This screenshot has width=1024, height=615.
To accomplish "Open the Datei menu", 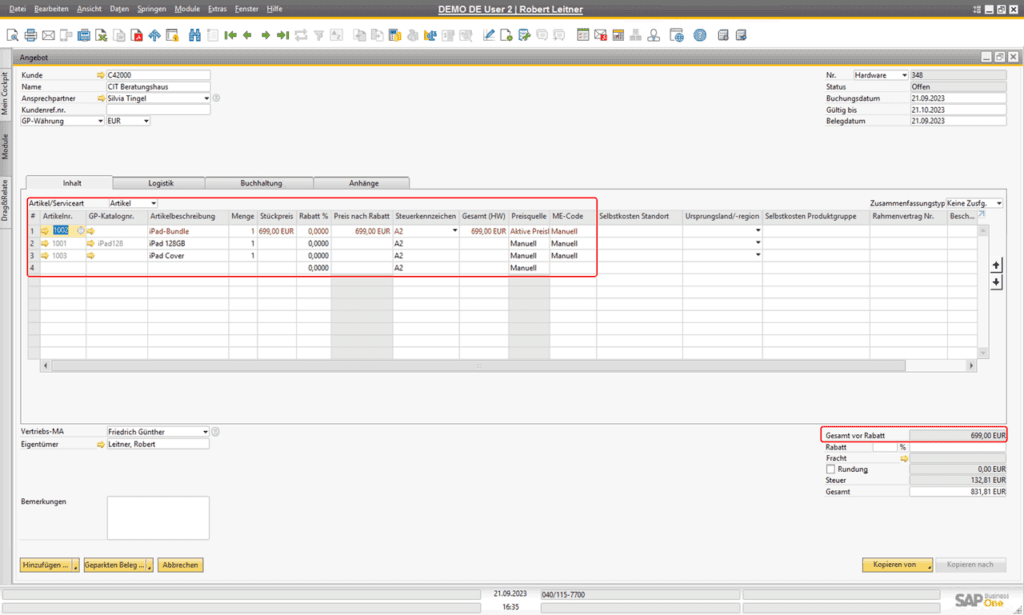I will pyautogui.click(x=18, y=9).
